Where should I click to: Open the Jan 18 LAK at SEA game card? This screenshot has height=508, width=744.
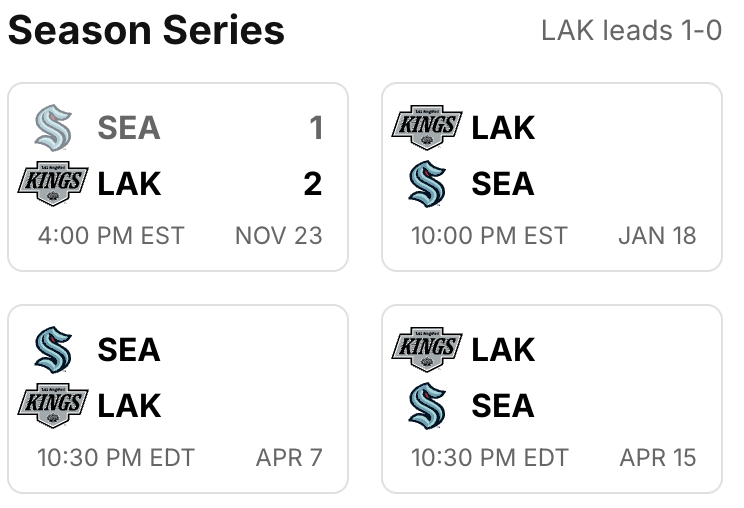[552, 177]
